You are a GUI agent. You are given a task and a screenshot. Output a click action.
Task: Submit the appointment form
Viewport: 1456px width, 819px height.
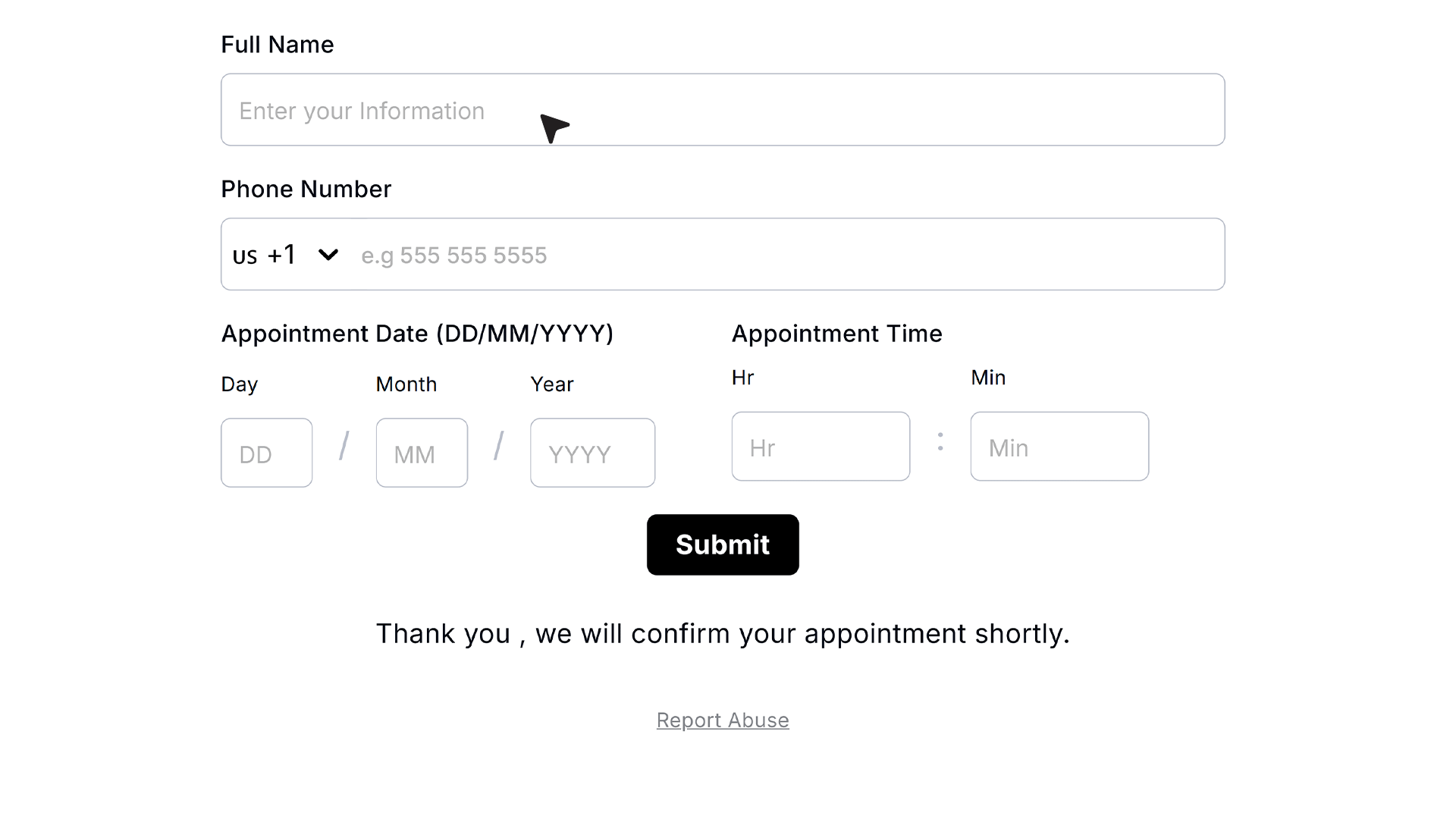(723, 544)
